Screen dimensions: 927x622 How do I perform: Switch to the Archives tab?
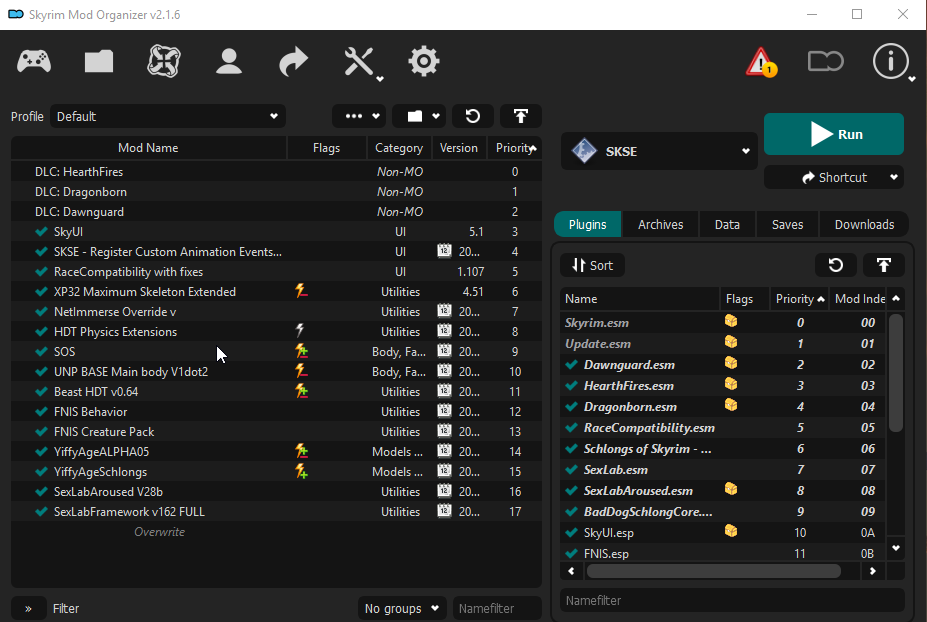point(660,224)
